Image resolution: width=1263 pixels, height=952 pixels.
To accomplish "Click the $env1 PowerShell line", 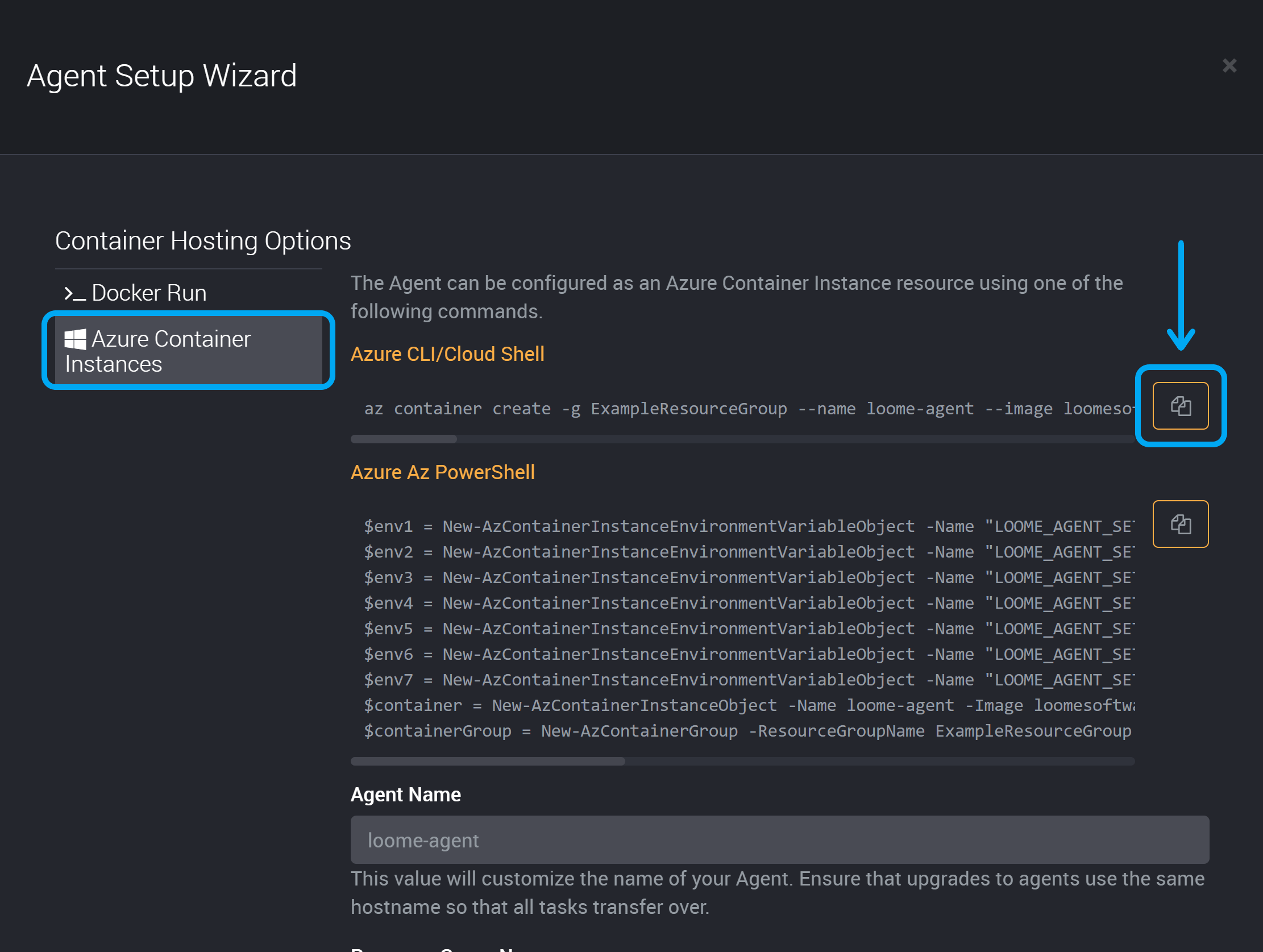I will (749, 526).
